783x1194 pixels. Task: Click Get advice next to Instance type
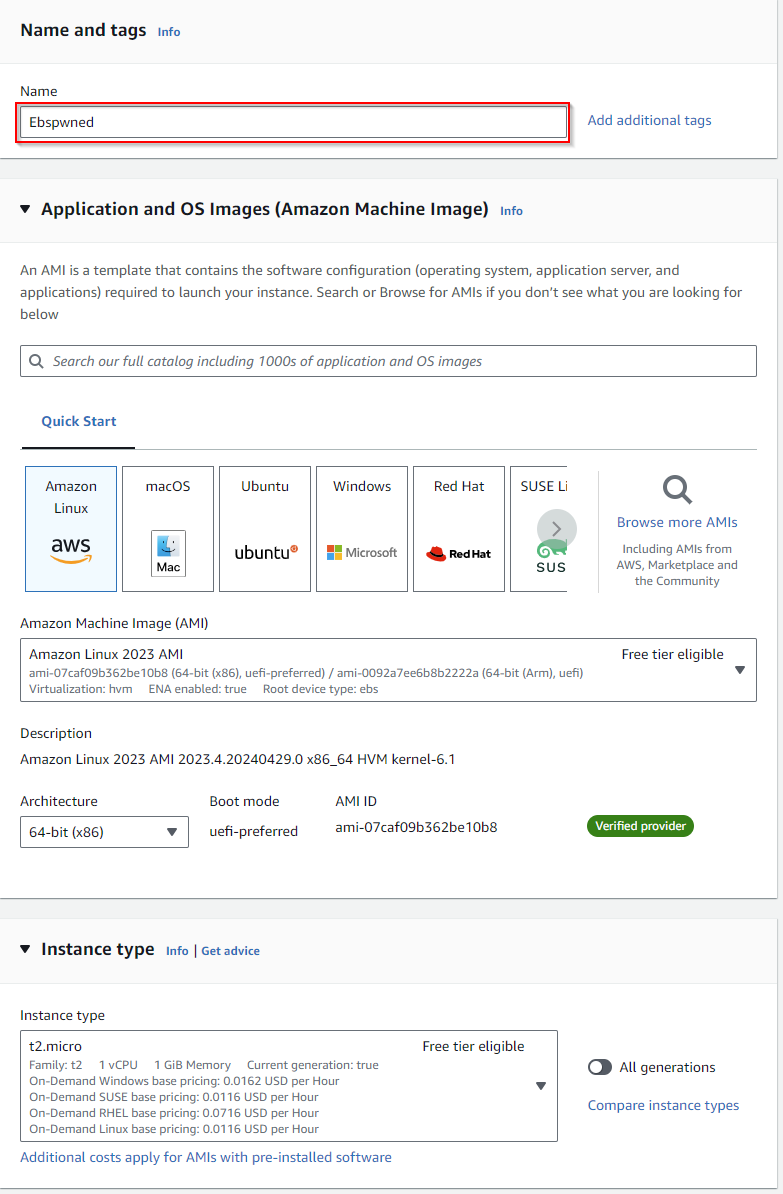pos(230,951)
